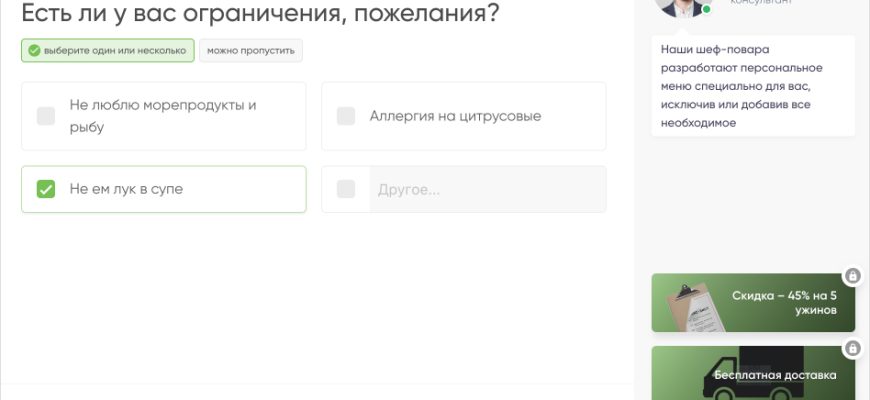Click the 'Не ем лук в супе' option text
This screenshot has width=870, height=400.
(x=126, y=189)
